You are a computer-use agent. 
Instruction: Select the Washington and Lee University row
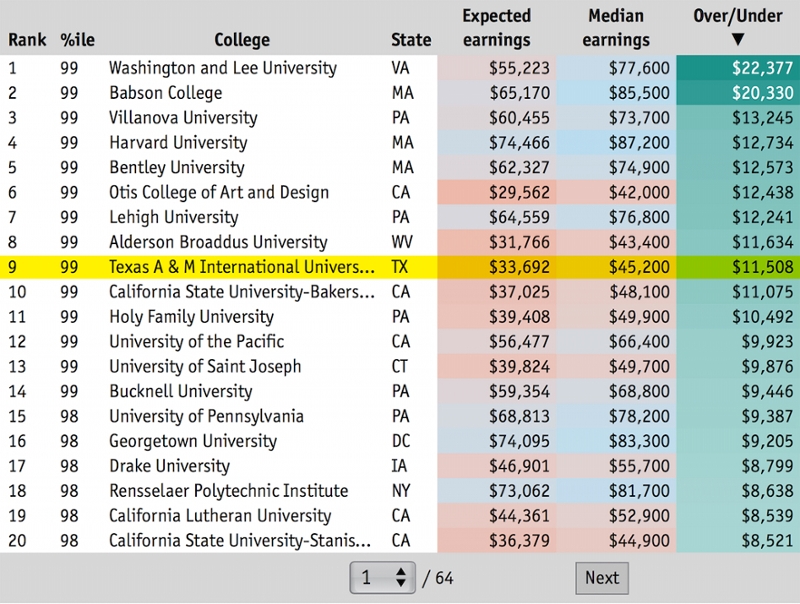pyautogui.click(x=223, y=68)
